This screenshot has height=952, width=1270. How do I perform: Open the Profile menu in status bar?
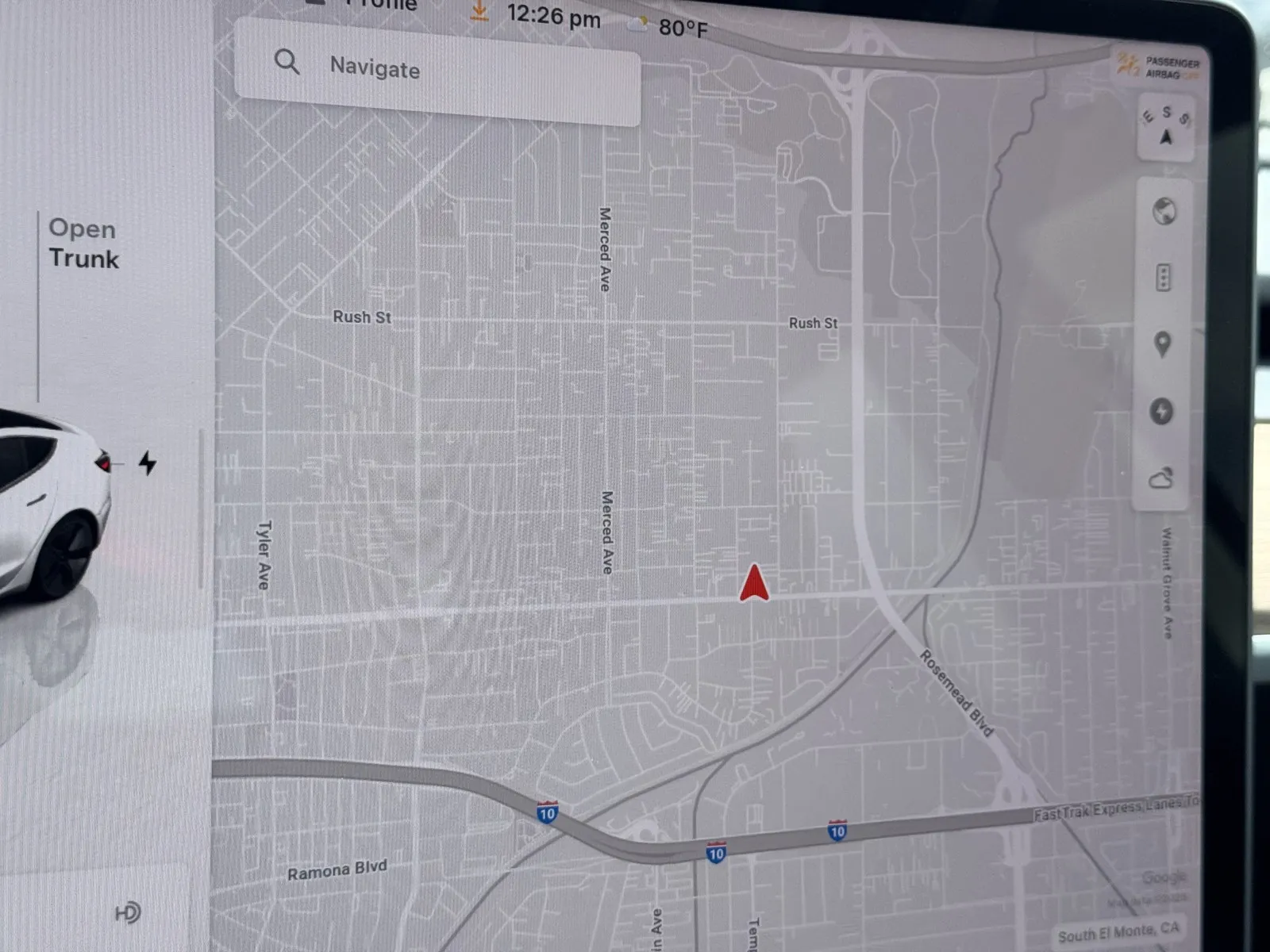pyautogui.click(x=373, y=5)
